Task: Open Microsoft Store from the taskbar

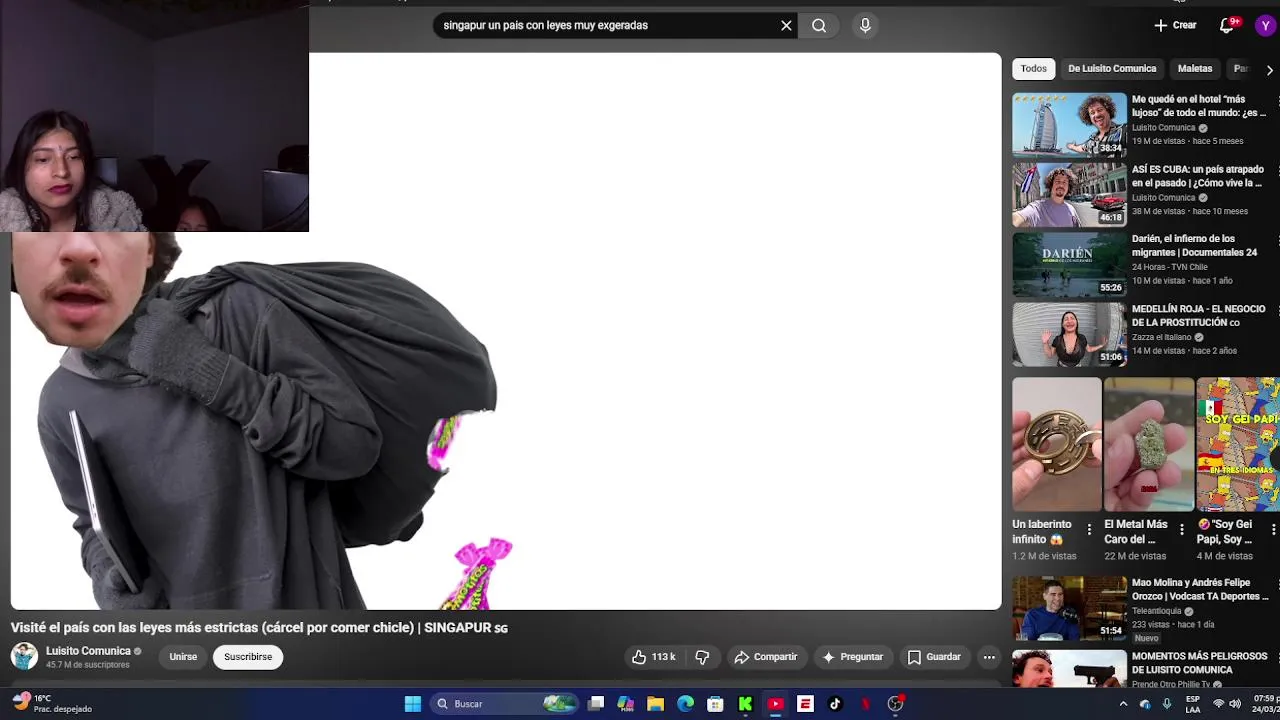Action: [715, 704]
